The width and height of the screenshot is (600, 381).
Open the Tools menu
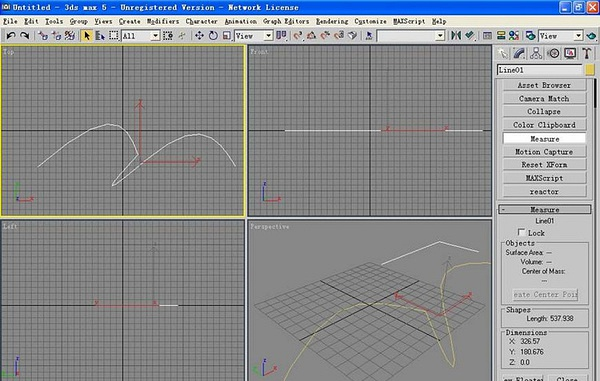pos(54,21)
